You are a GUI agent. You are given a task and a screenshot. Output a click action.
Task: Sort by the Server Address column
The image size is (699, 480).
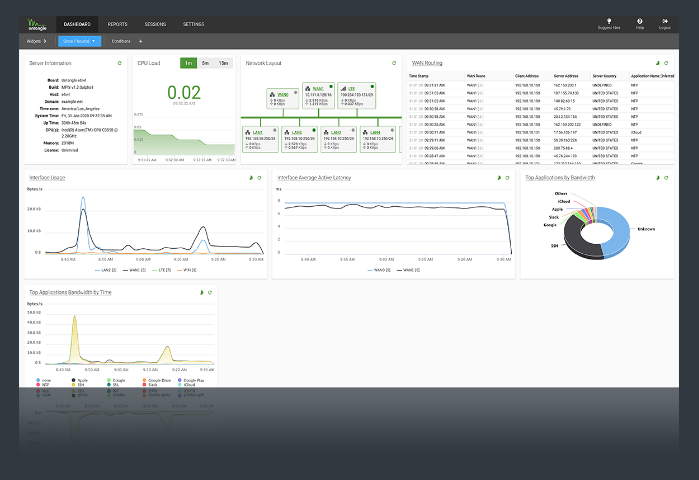[571, 76]
